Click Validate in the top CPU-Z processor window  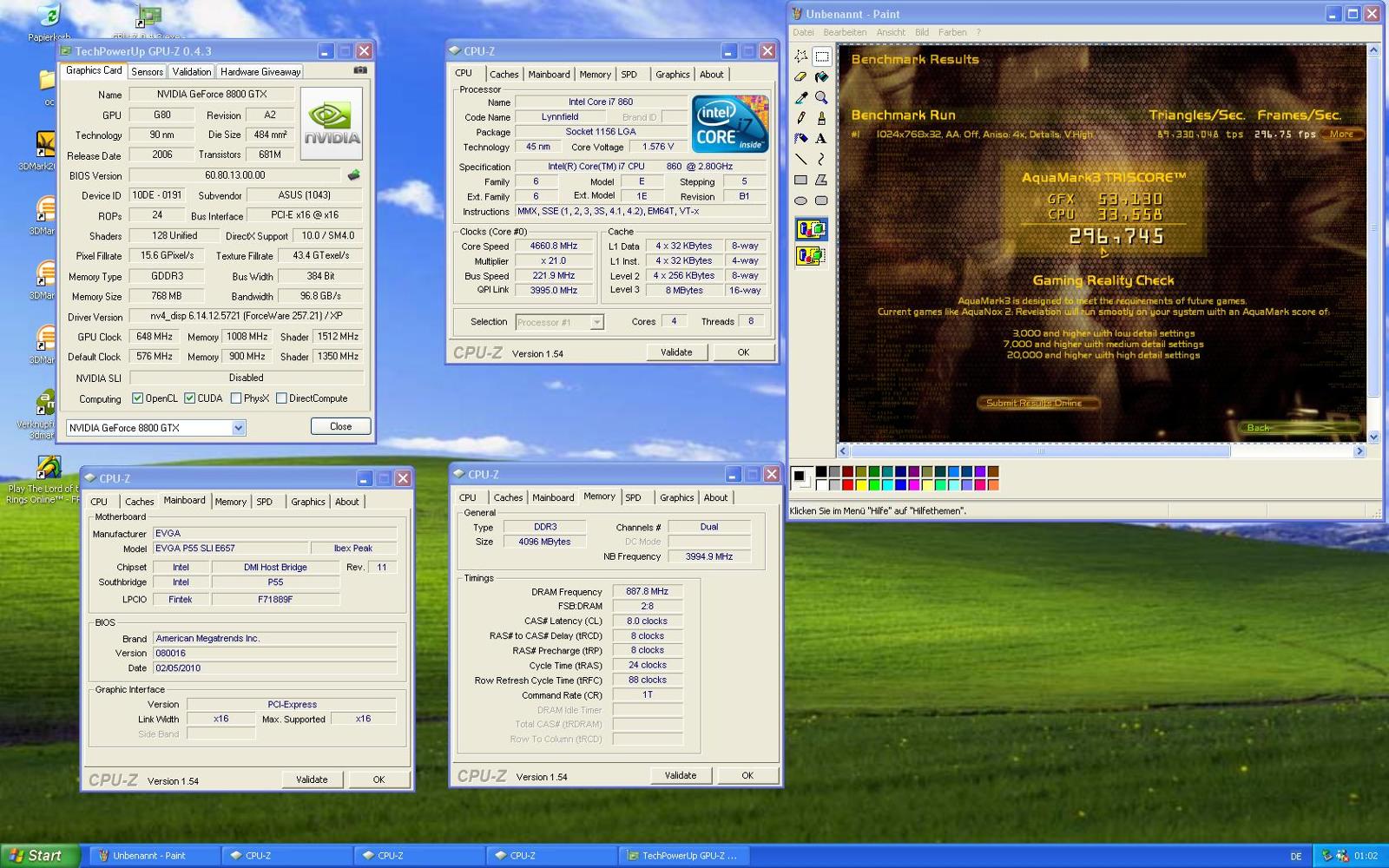click(x=676, y=352)
